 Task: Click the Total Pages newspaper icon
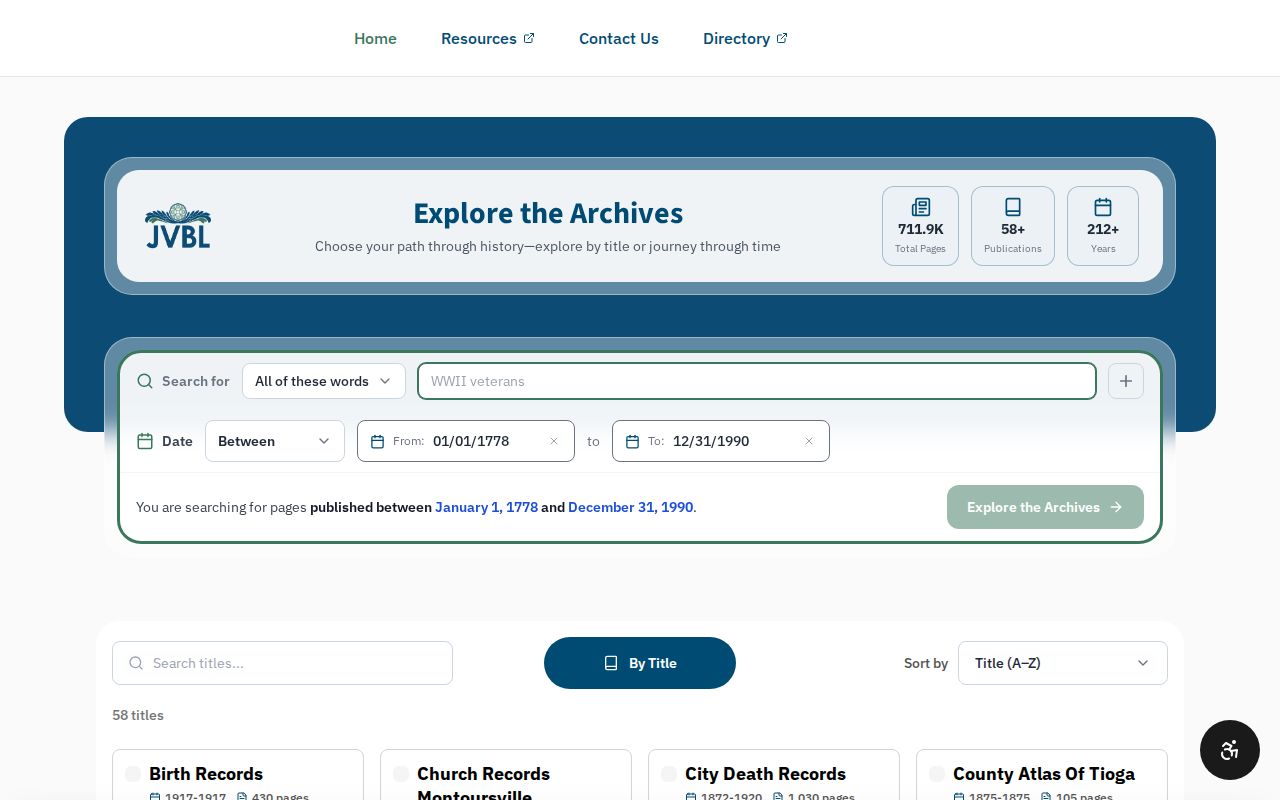tap(921, 207)
